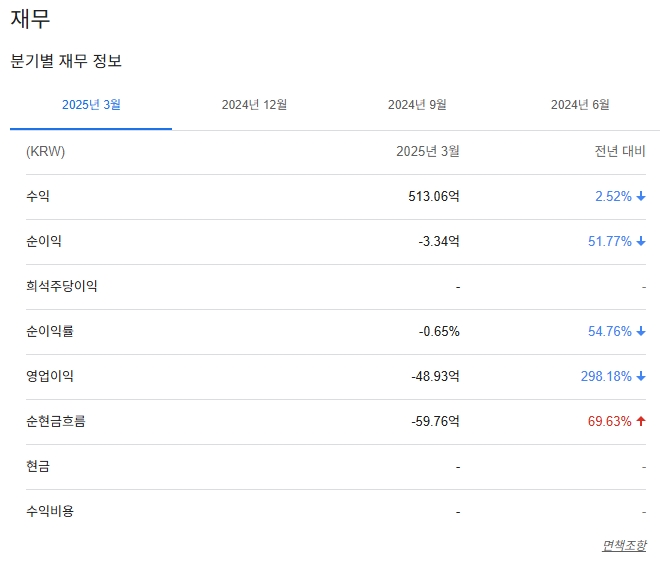Image resolution: width=660 pixels, height=568 pixels.
Task: Switch to the 2024년 12월 tab
Action: [x=254, y=105]
